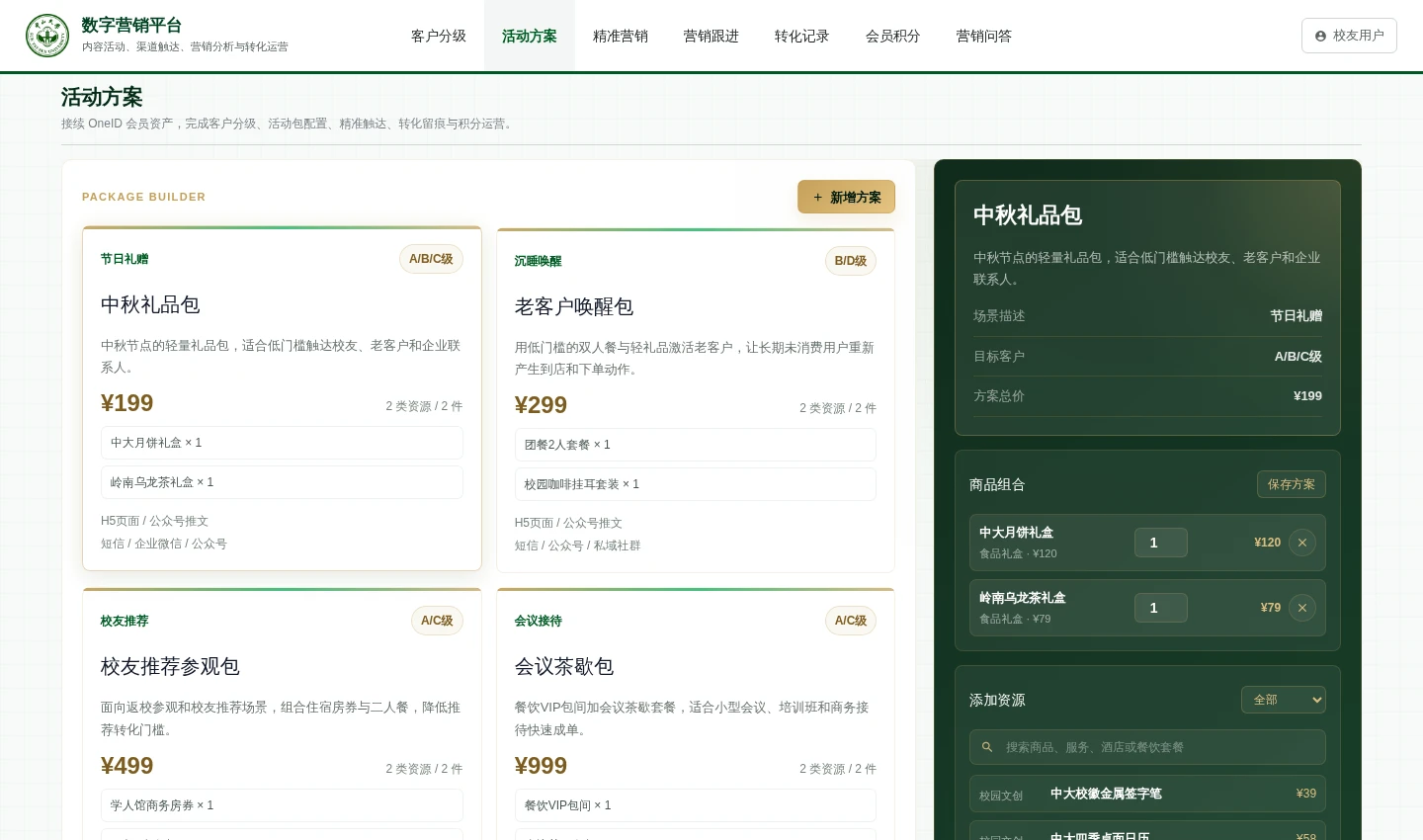Click the university logo emblem
This screenshot has height=840, width=1423.
[47, 36]
